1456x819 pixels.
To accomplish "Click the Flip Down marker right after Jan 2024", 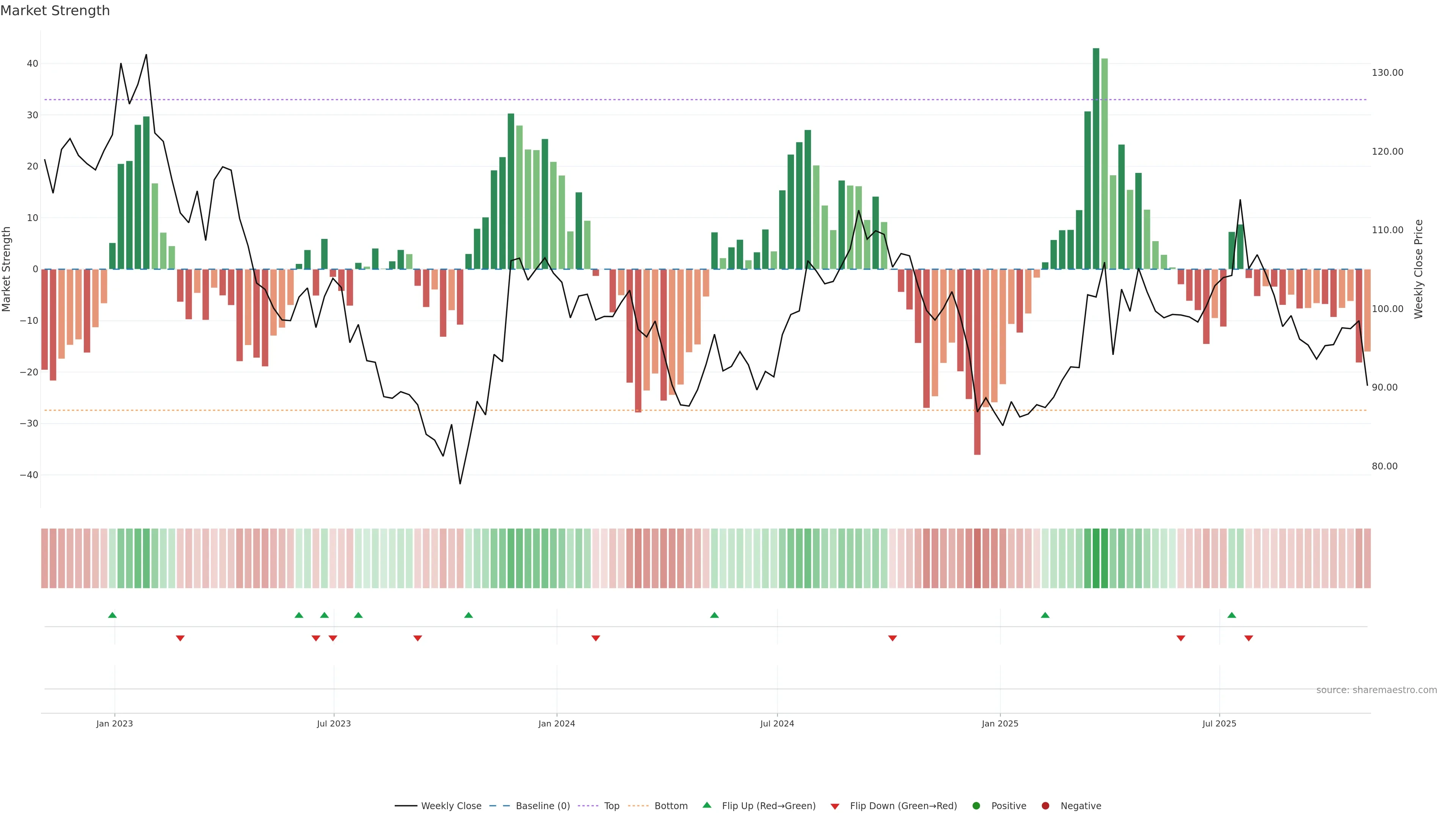I will tap(596, 638).
